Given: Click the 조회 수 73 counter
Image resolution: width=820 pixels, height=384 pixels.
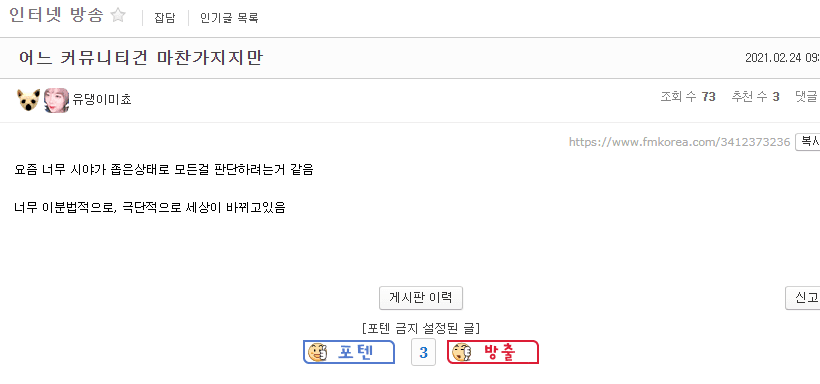Looking at the screenshot, I should click(x=688, y=97).
